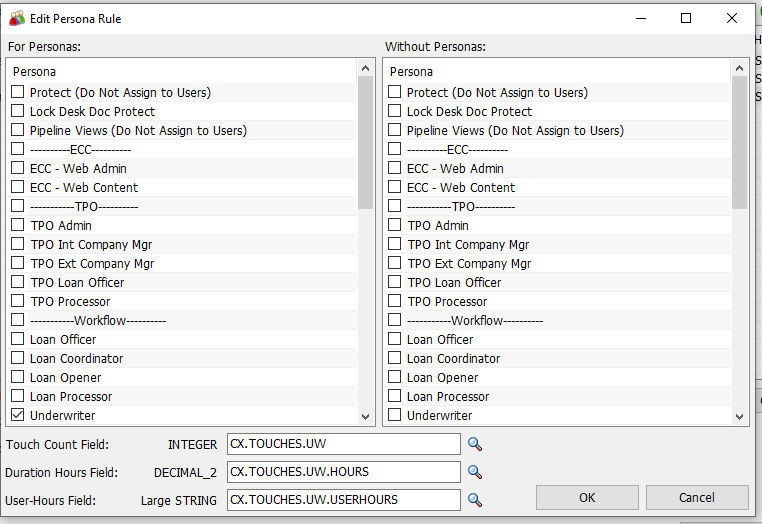
Task: Click the For Personas scrollbar thumb
Action: 365,142
